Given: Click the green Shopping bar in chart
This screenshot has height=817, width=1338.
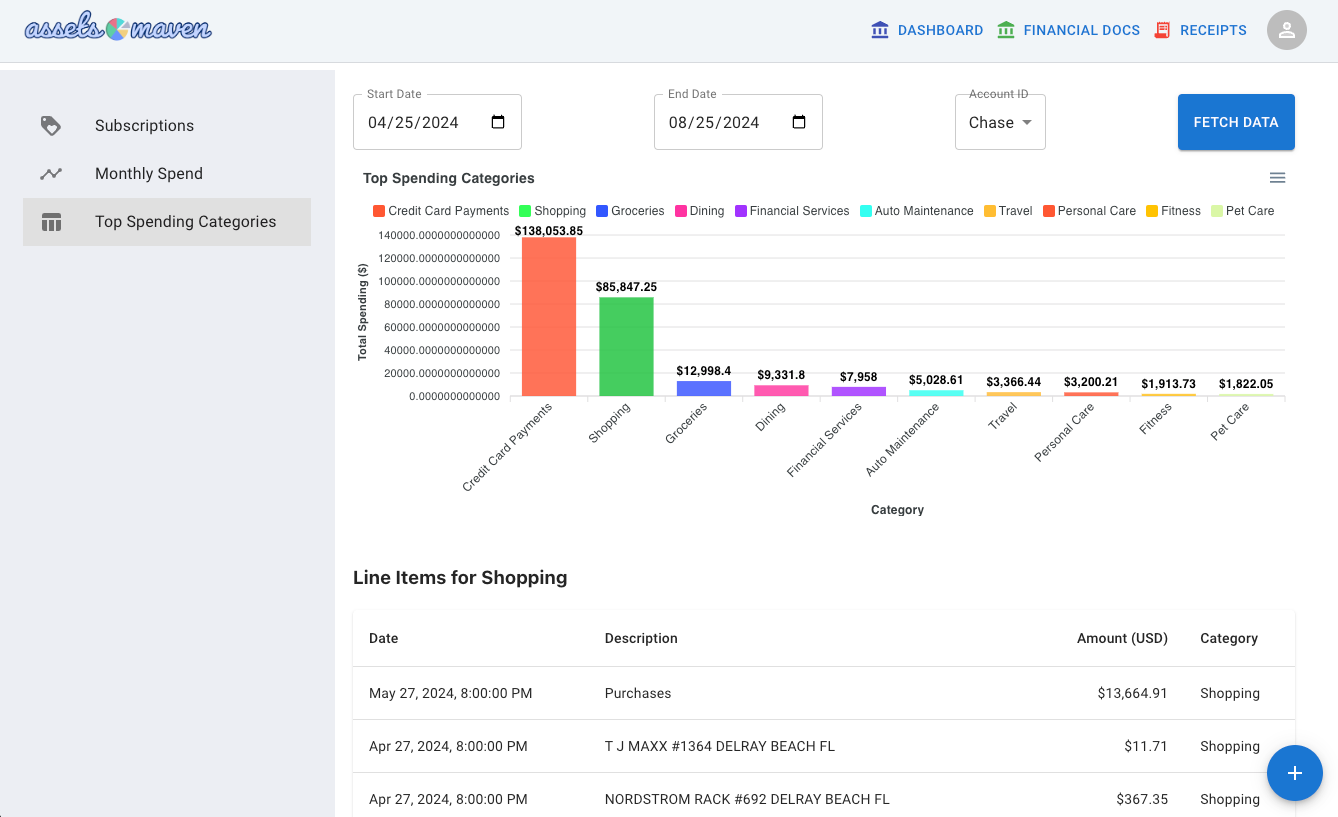Looking at the screenshot, I should (626, 346).
